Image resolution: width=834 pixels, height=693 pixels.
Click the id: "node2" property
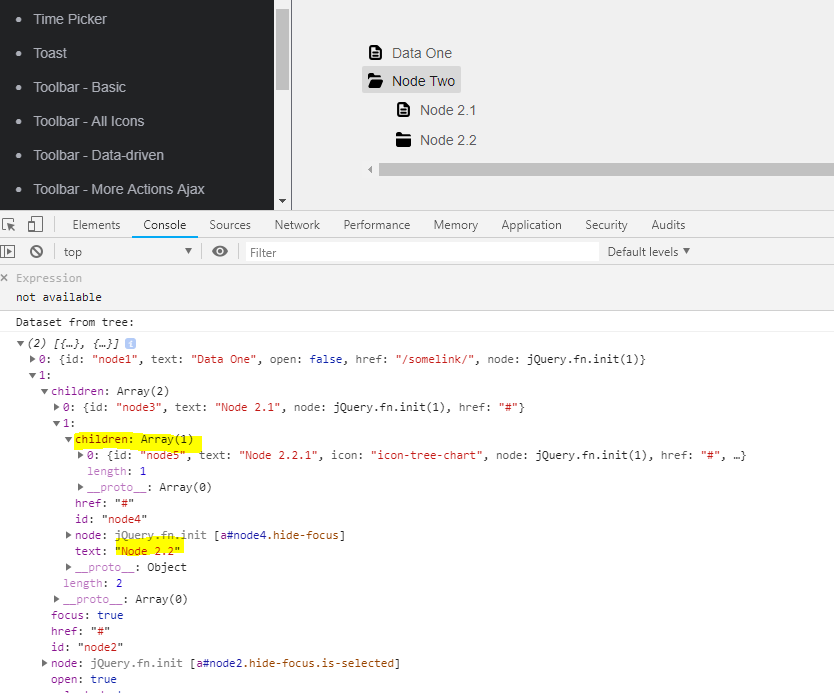[87, 647]
